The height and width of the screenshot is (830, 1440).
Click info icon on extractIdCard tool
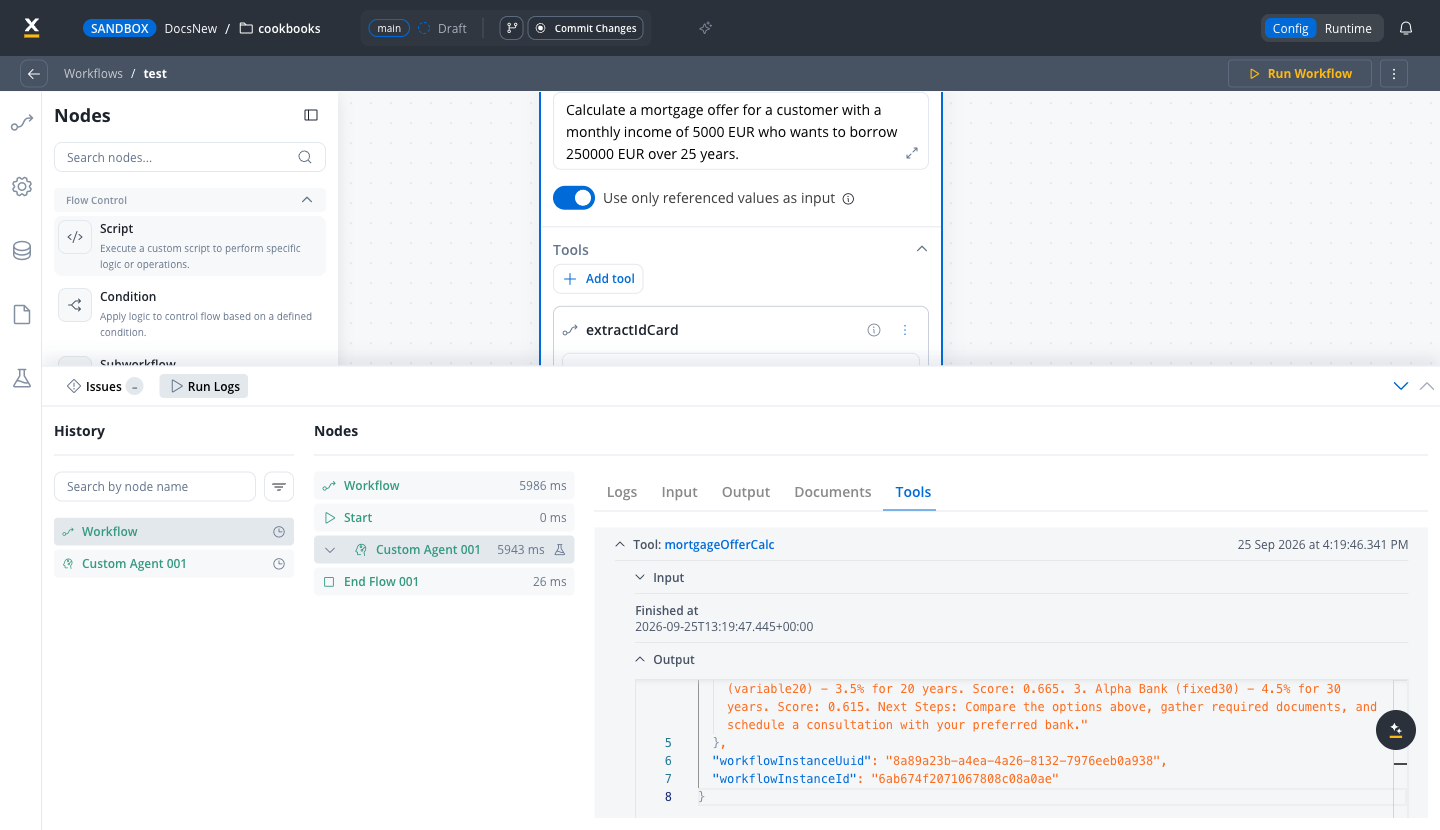874,330
